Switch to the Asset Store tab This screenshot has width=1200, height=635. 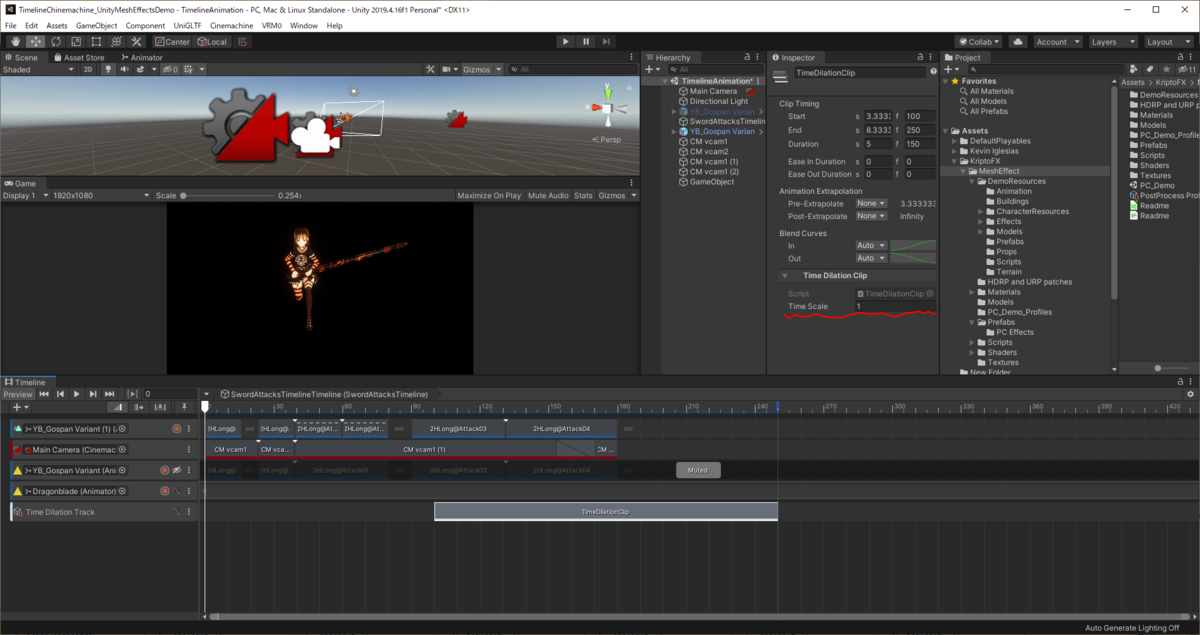coord(79,57)
